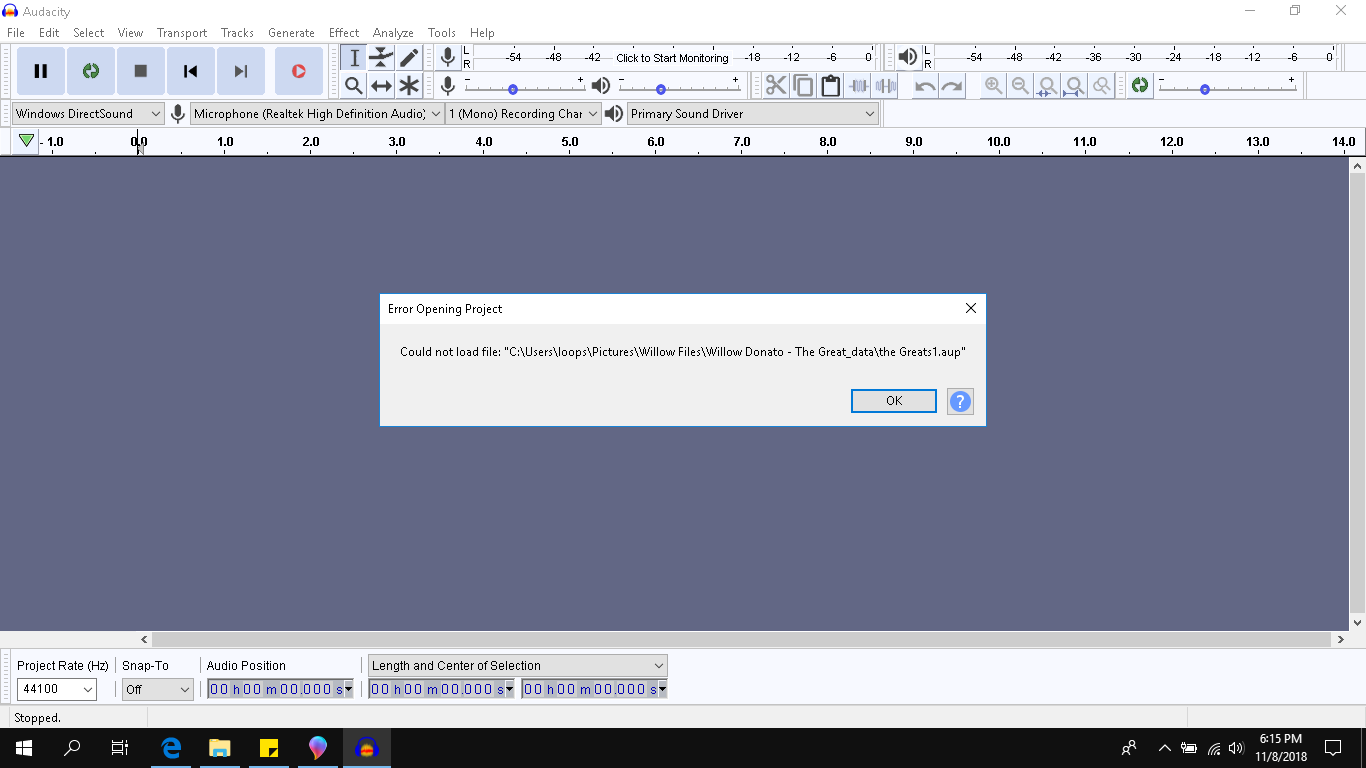Click the 5.0 mark on timeline ruler
1366x768 pixels.
click(x=570, y=142)
